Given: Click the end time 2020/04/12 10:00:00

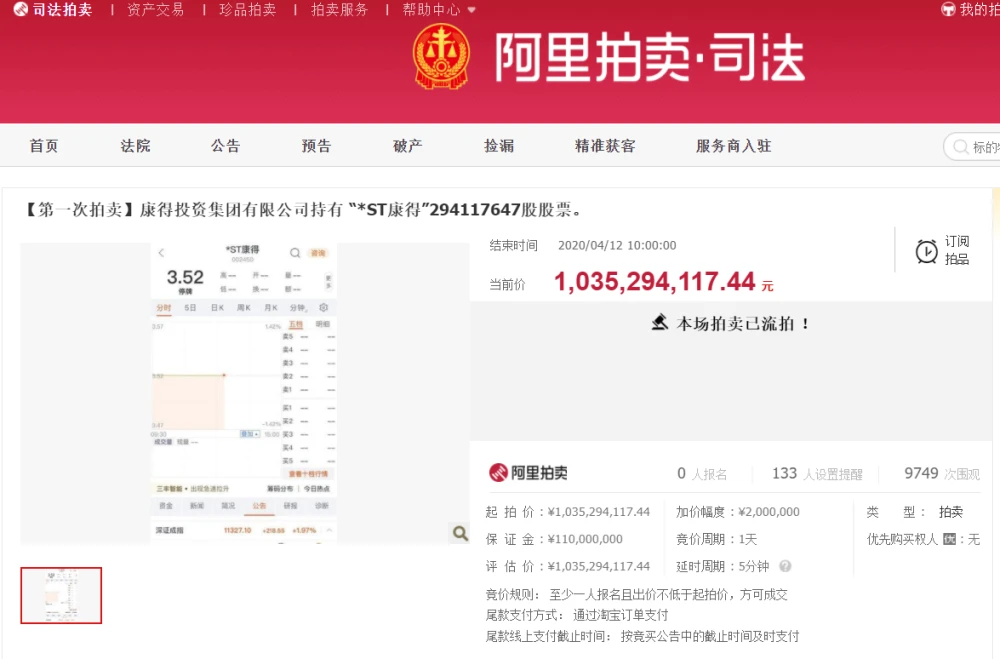Looking at the screenshot, I should (x=617, y=246).
